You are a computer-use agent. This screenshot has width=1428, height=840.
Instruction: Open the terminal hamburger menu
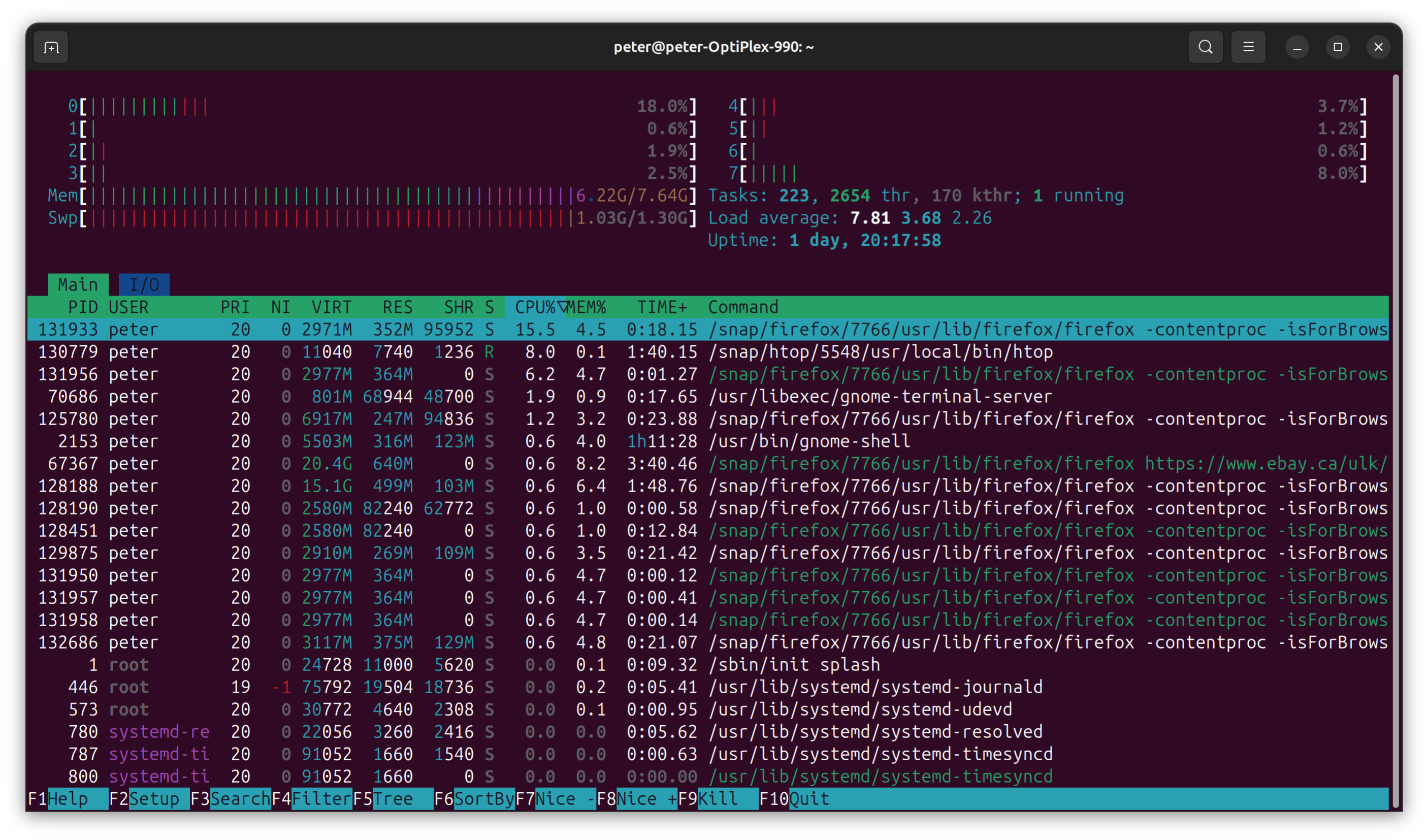[1248, 47]
